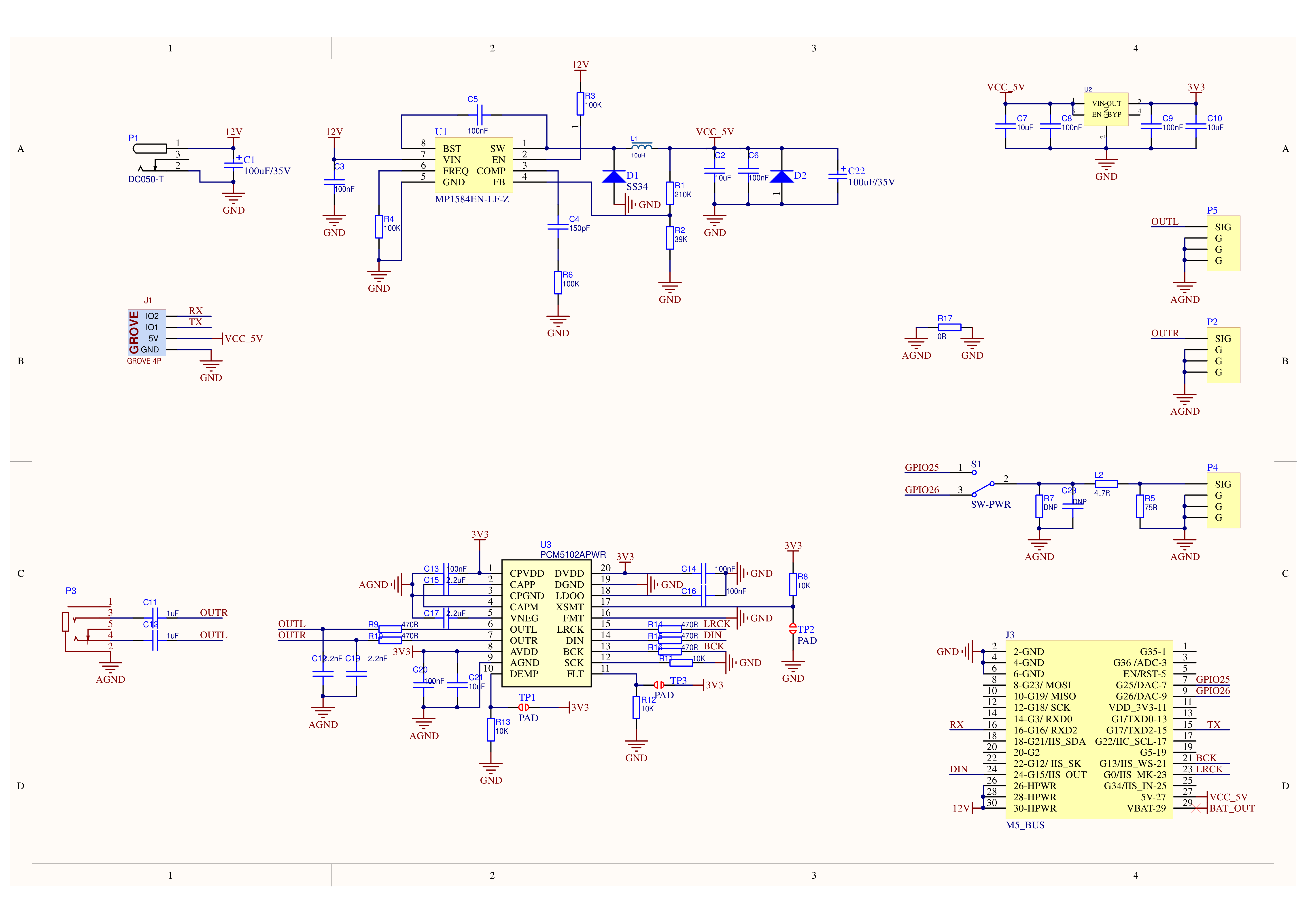
Task: Click the PCM5102APWR part label
Action: (573, 554)
